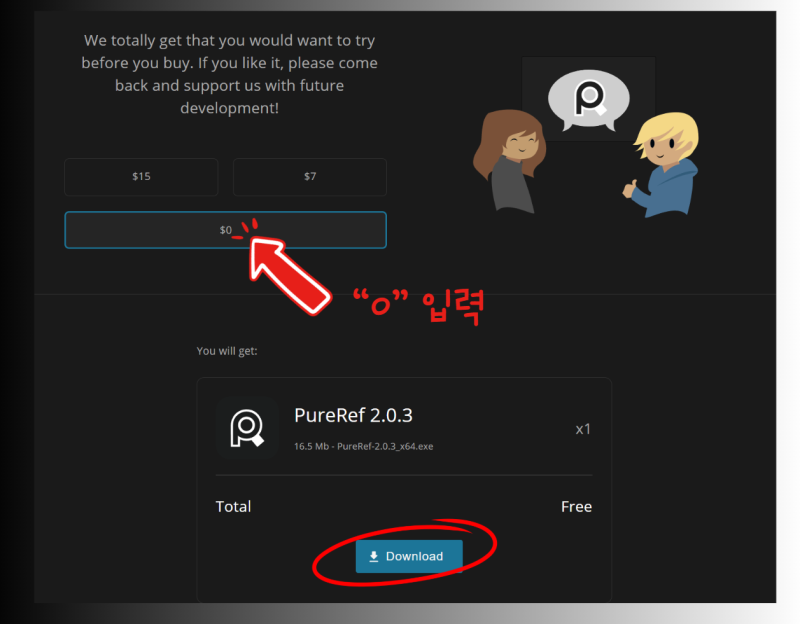Click the "x1" quantity label
The width and height of the screenshot is (800, 624).
[583, 429]
